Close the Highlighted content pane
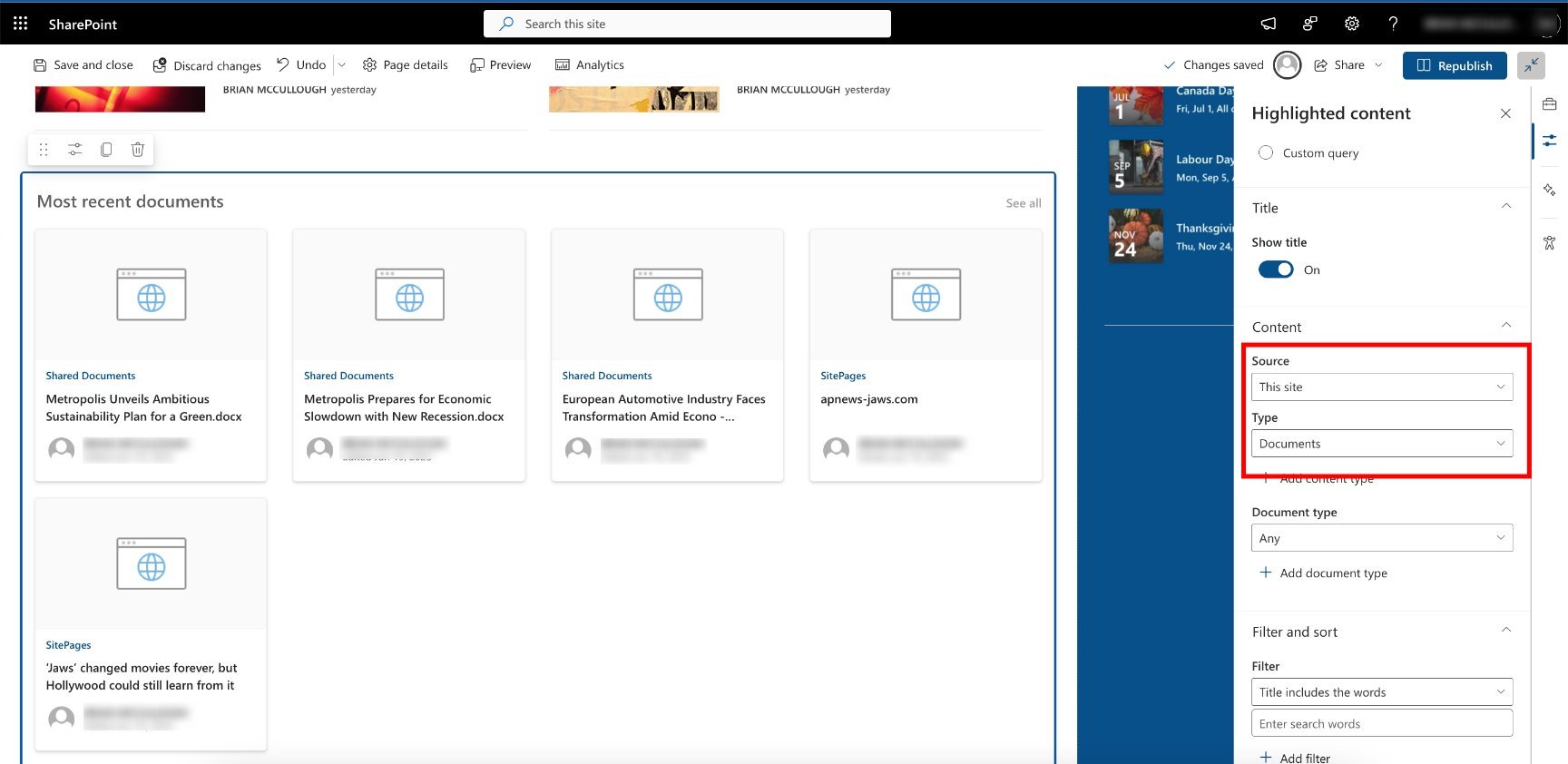This screenshot has width=1568, height=764. (1505, 113)
